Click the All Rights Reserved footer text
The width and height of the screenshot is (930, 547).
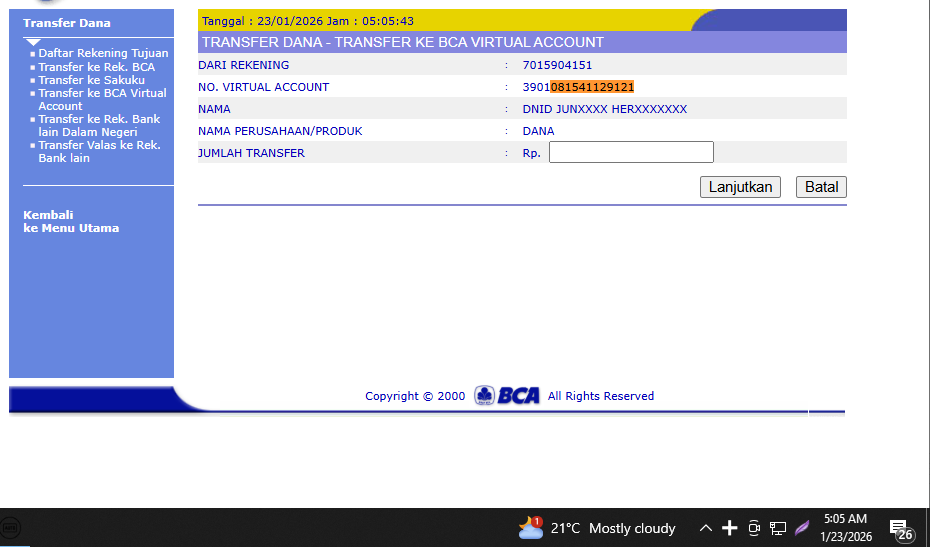tap(600, 396)
